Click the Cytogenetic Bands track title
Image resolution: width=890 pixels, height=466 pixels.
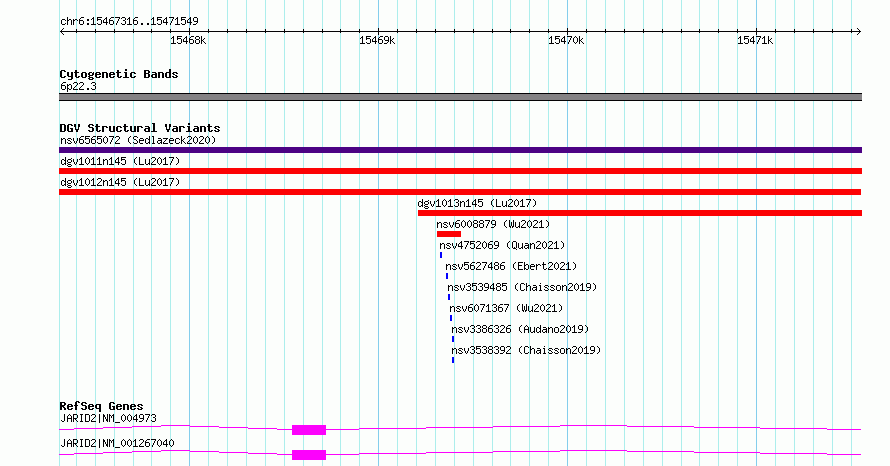coord(119,74)
